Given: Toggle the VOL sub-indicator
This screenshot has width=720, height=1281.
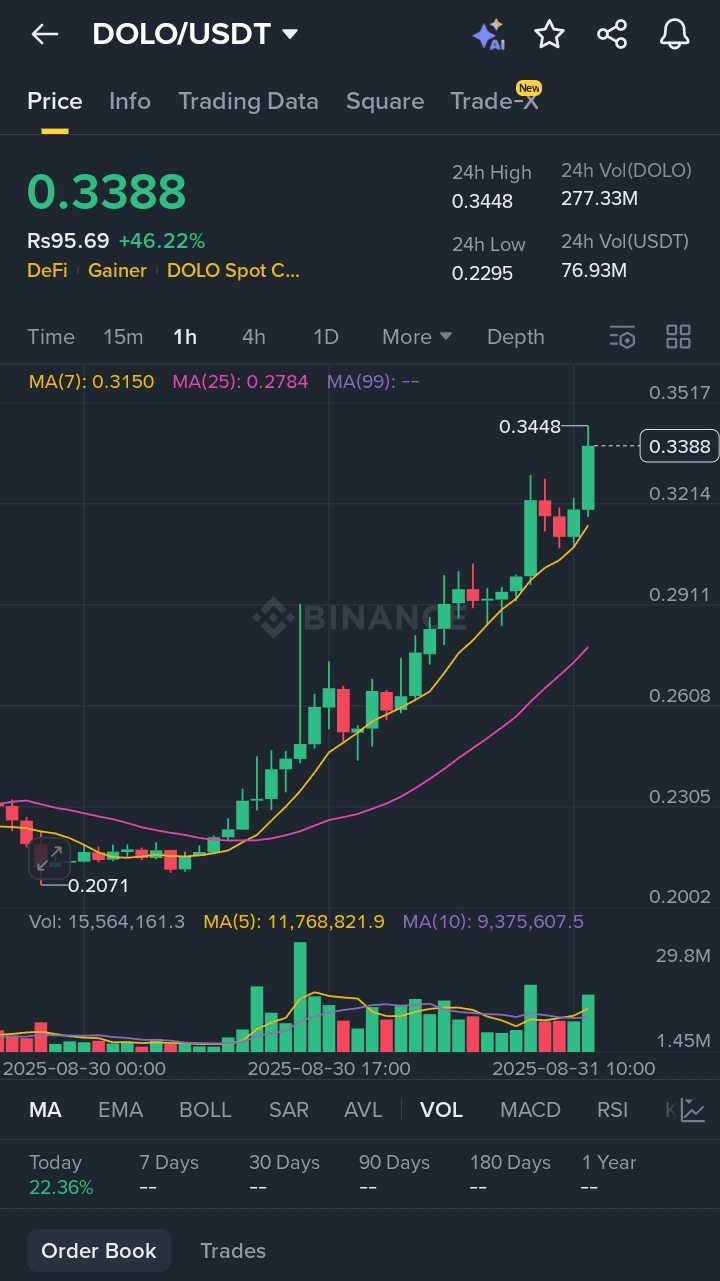Looking at the screenshot, I should pyautogui.click(x=441, y=1110).
